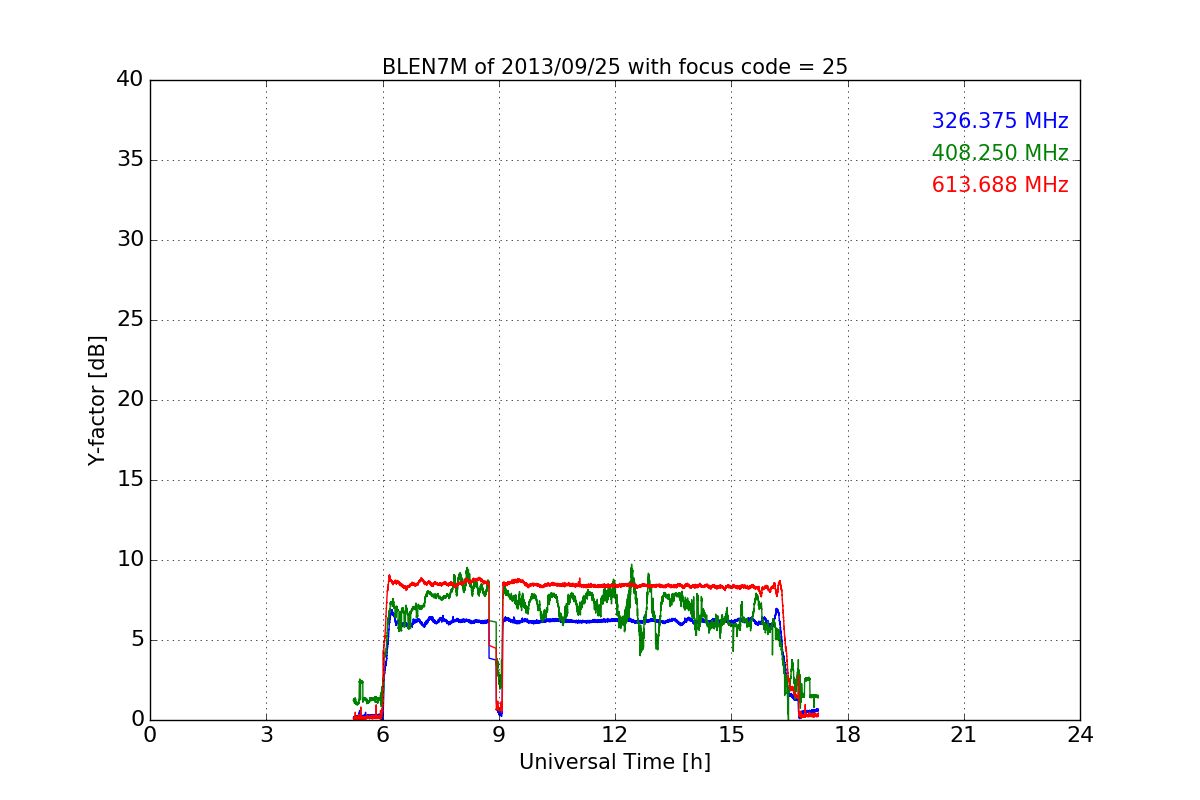Click the plot title 'BLEN7M of 2013/09/25 with focus code = 25'
The image size is (1200, 800).
pyautogui.click(x=614, y=67)
